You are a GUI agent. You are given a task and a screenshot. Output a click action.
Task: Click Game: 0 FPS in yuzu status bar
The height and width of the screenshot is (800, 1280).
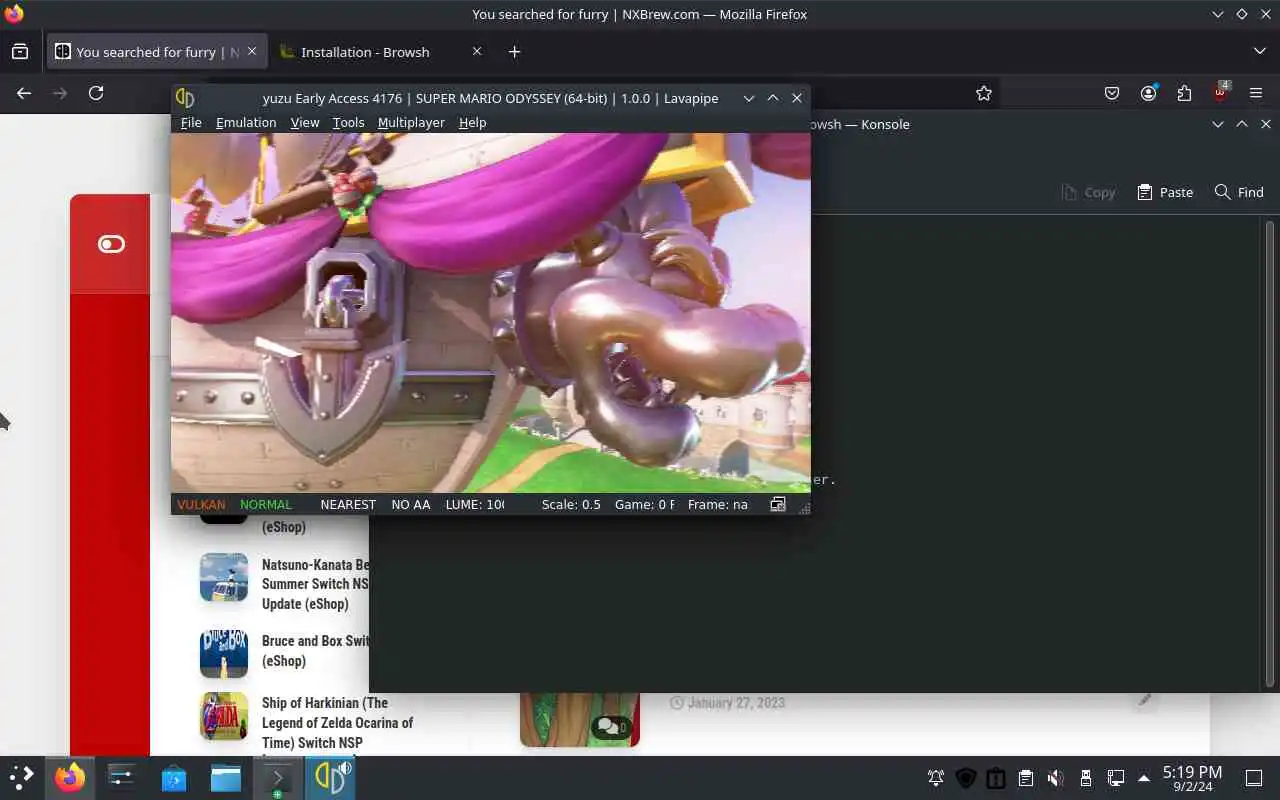pos(644,504)
